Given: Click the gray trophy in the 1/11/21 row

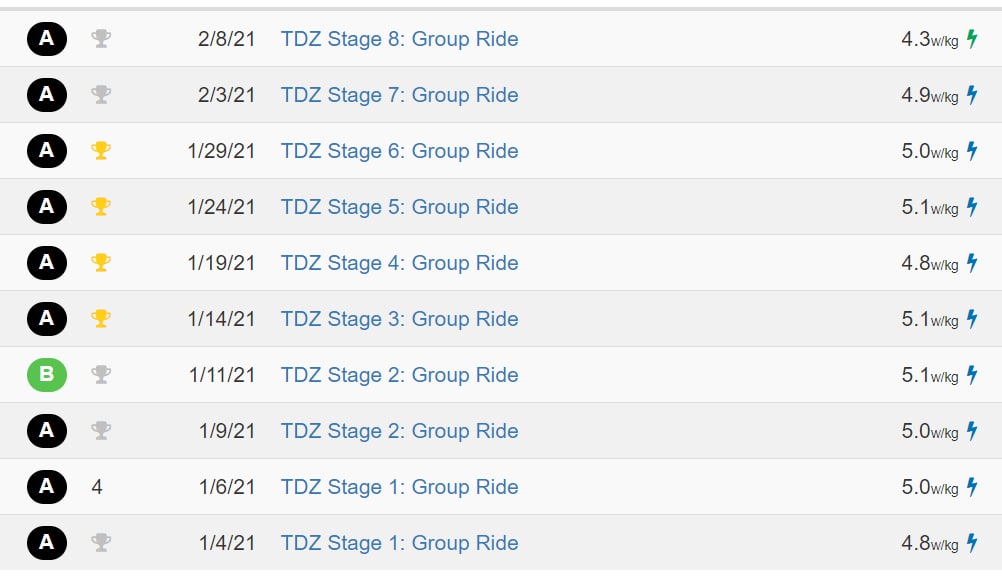Looking at the screenshot, I should point(101,374).
